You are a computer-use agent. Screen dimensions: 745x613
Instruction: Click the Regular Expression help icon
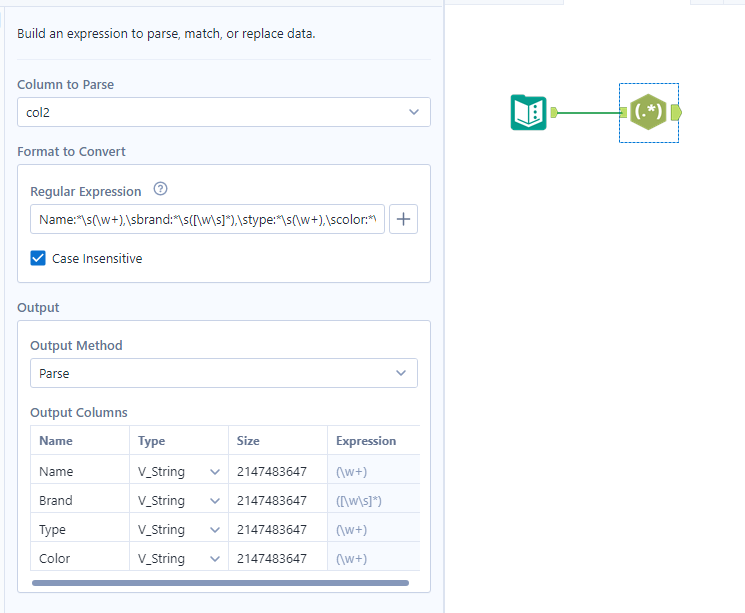[x=160, y=190]
